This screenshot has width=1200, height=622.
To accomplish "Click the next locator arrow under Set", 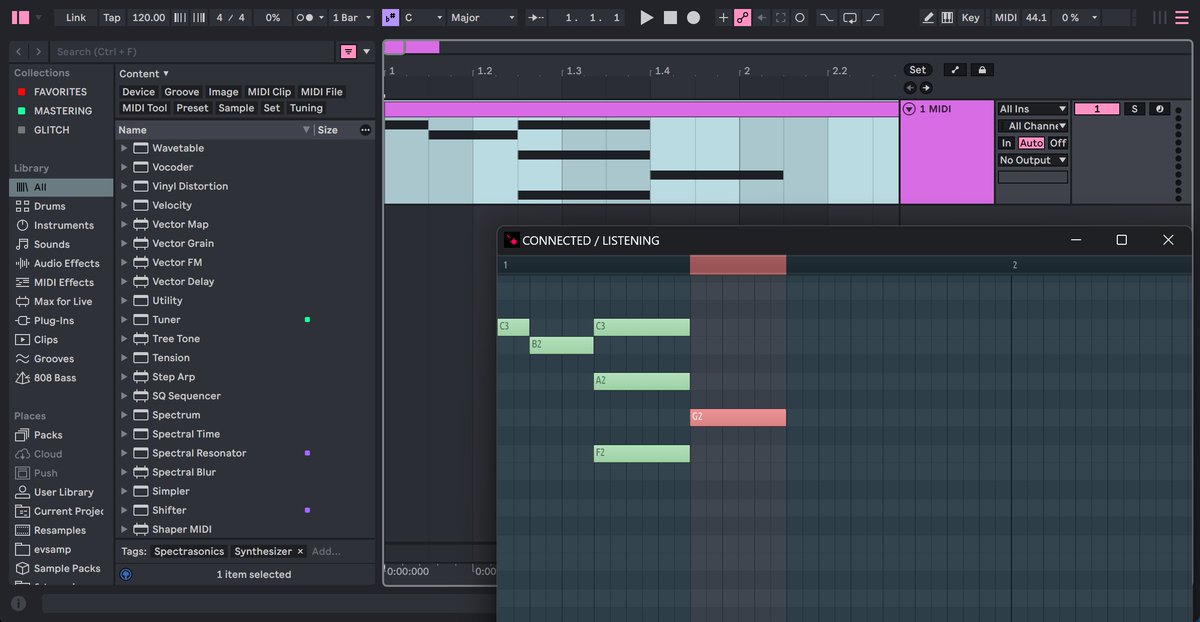I will (926, 88).
